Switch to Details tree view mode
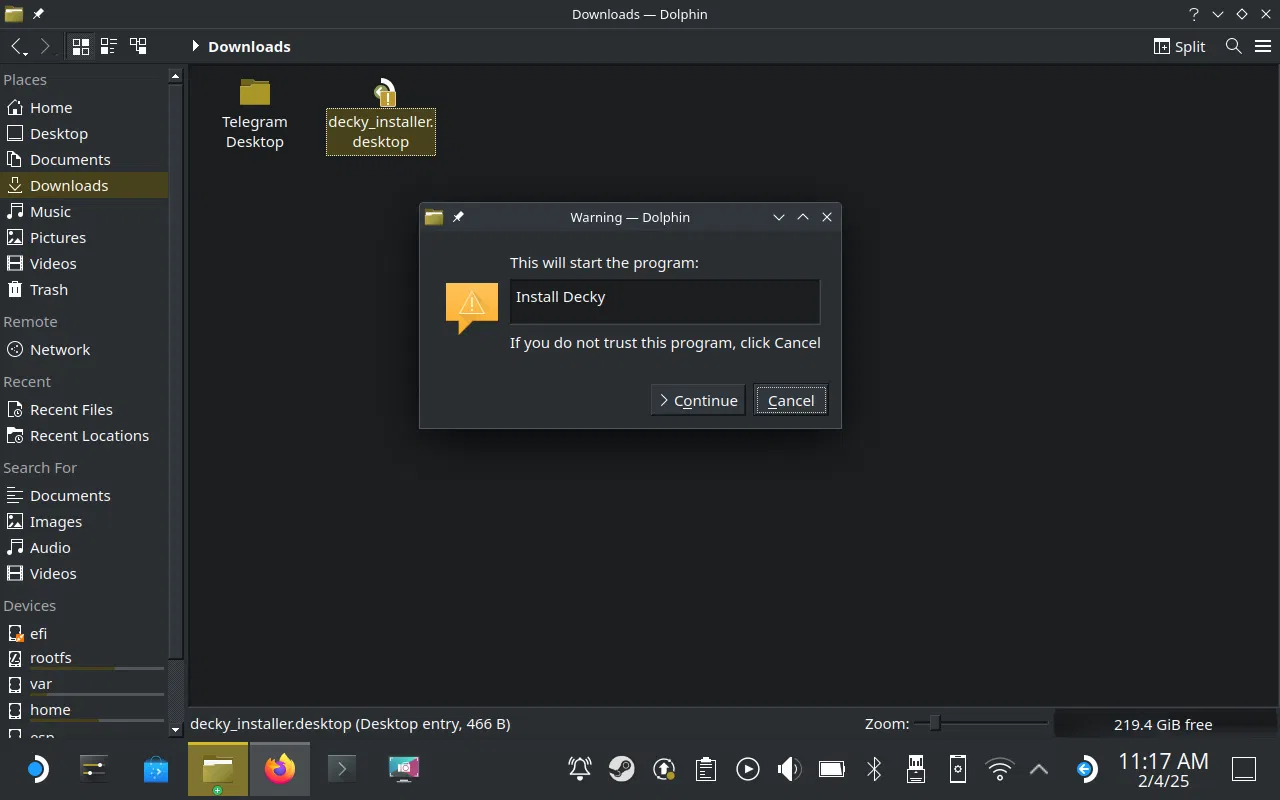 coord(138,46)
